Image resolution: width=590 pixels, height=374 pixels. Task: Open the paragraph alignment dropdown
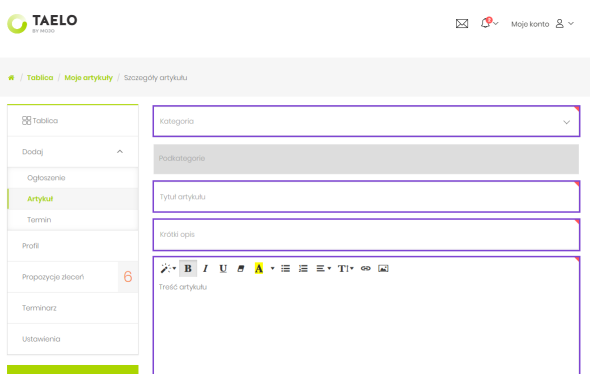click(324, 269)
